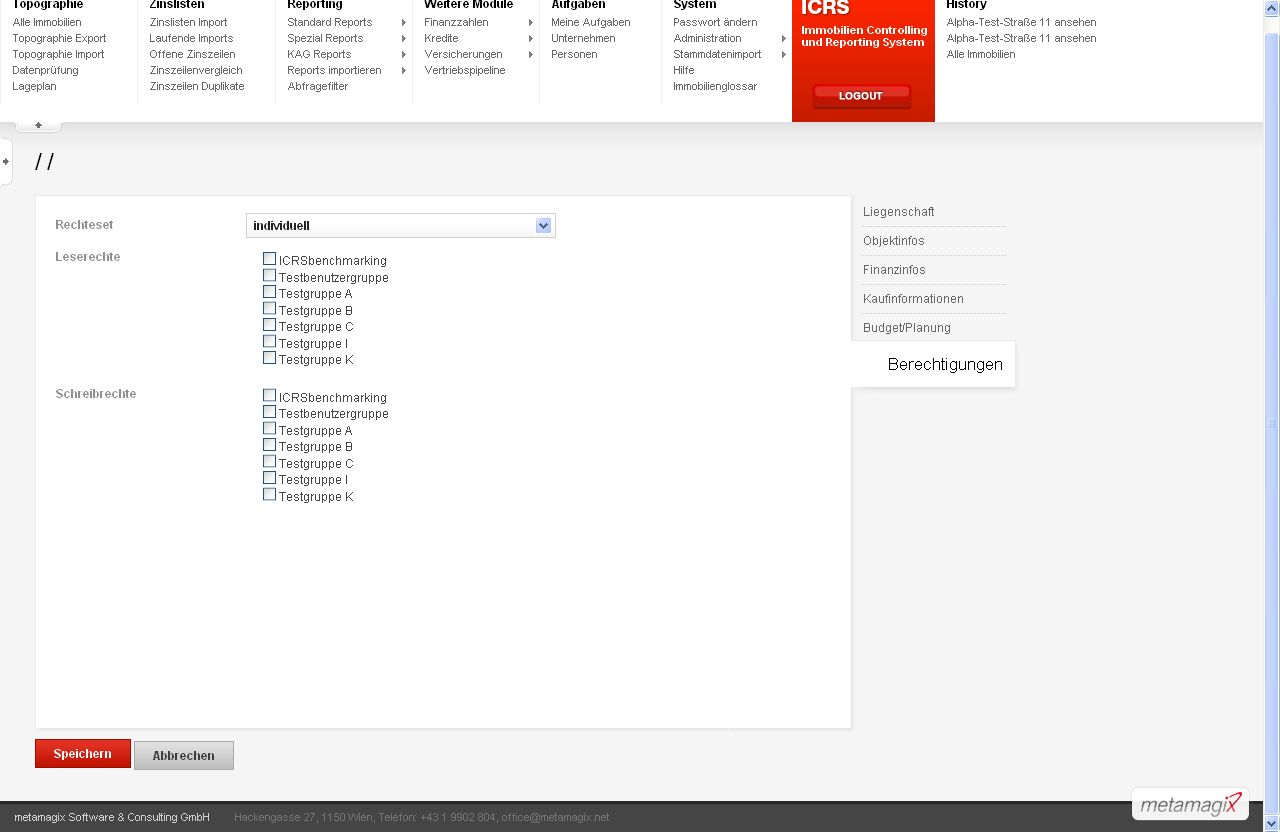Tick Schreibrechte Testgruppe B checkbox
1280x832 pixels.
pos(269,445)
